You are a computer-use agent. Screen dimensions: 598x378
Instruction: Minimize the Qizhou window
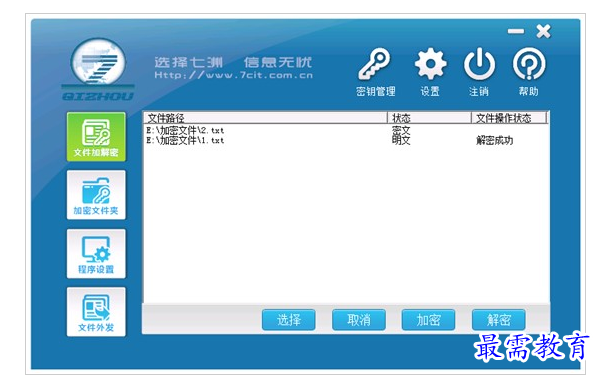516,31
